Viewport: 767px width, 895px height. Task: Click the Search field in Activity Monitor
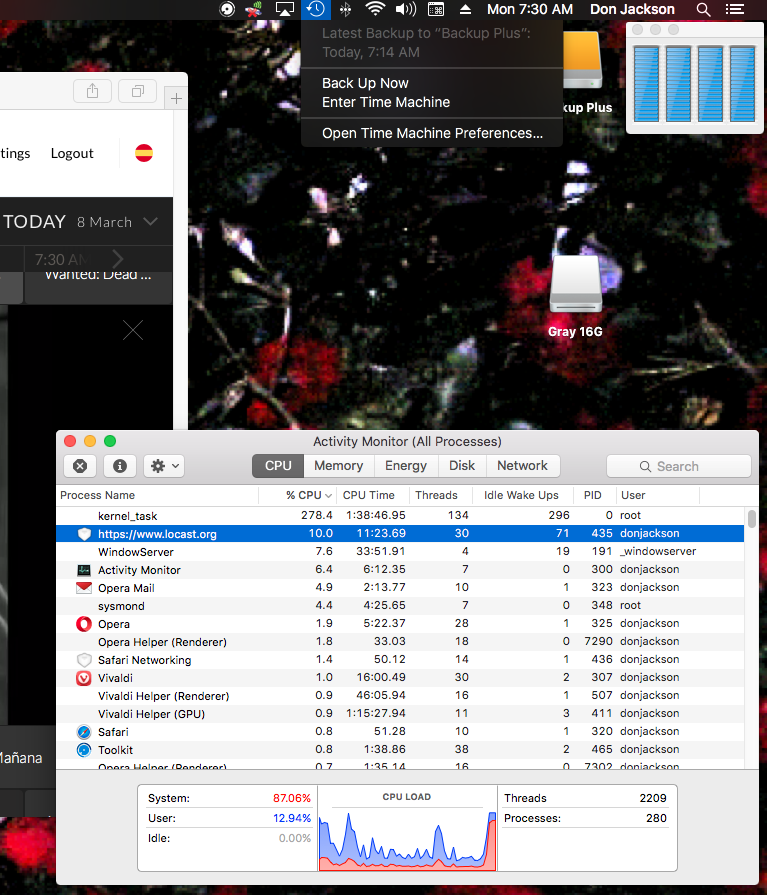point(679,466)
